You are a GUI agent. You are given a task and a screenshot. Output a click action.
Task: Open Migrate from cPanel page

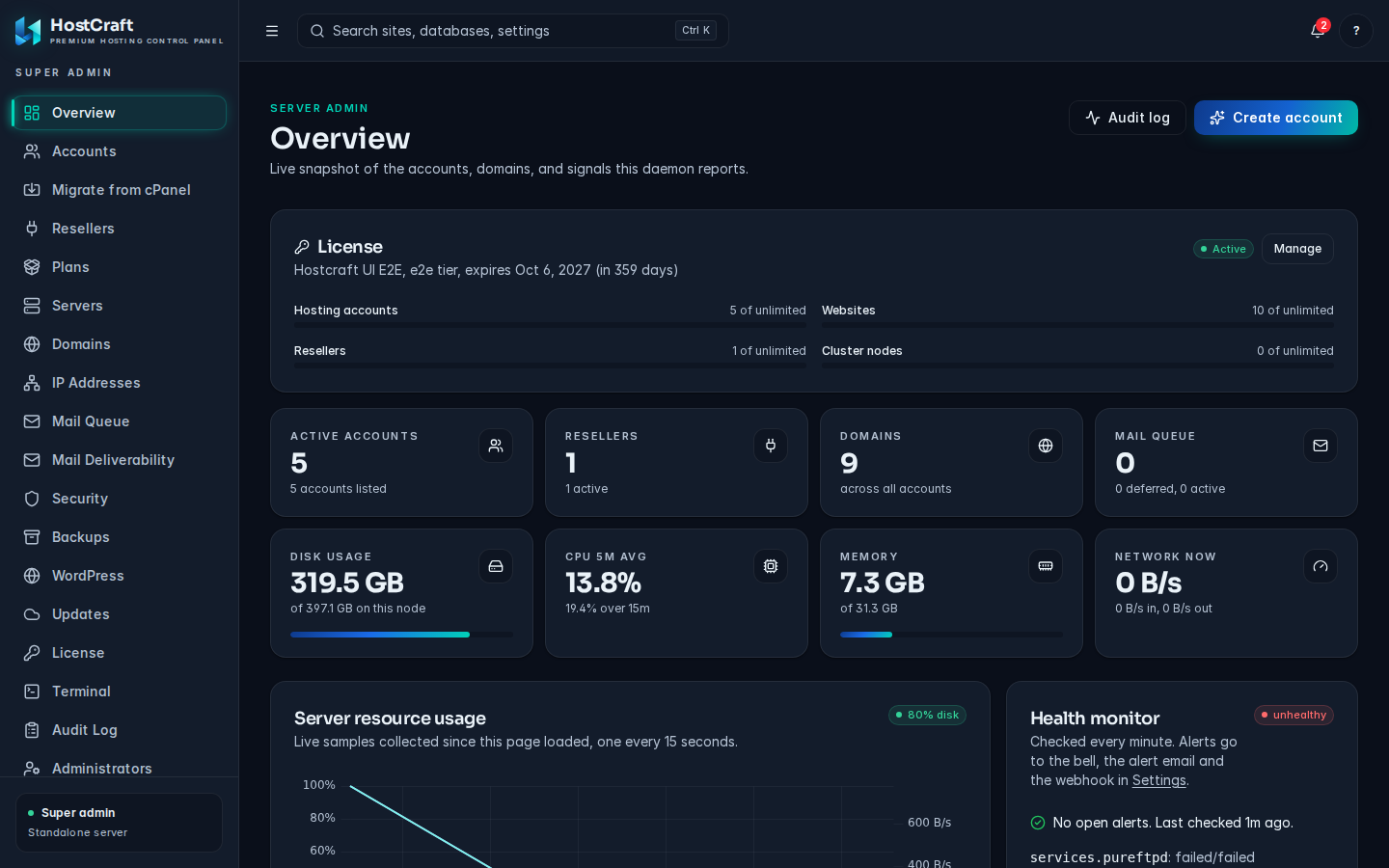[x=119, y=190]
